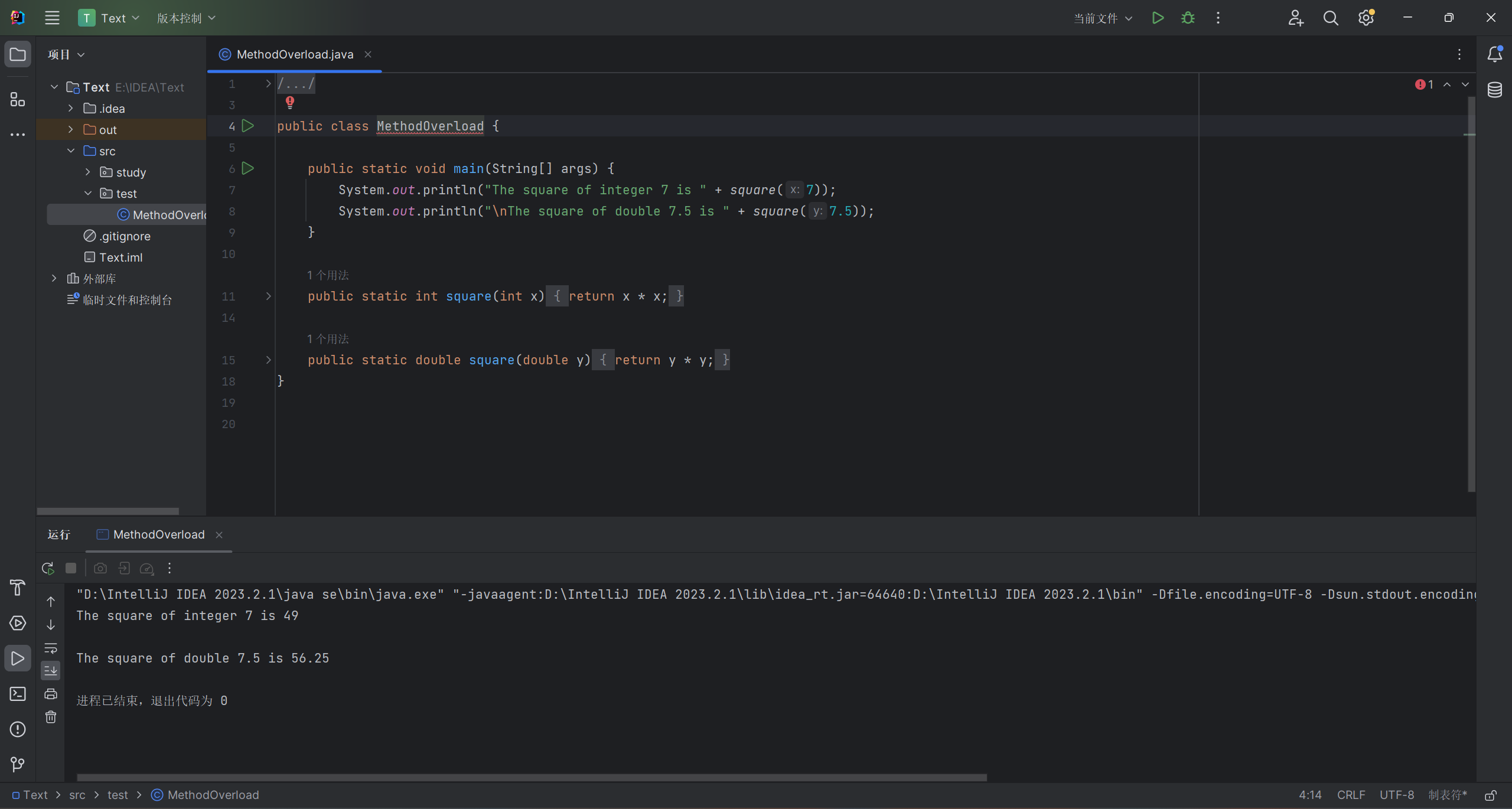This screenshot has width=1512, height=809.
Task: Expand the out folder in project tree
Action: pos(71,129)
